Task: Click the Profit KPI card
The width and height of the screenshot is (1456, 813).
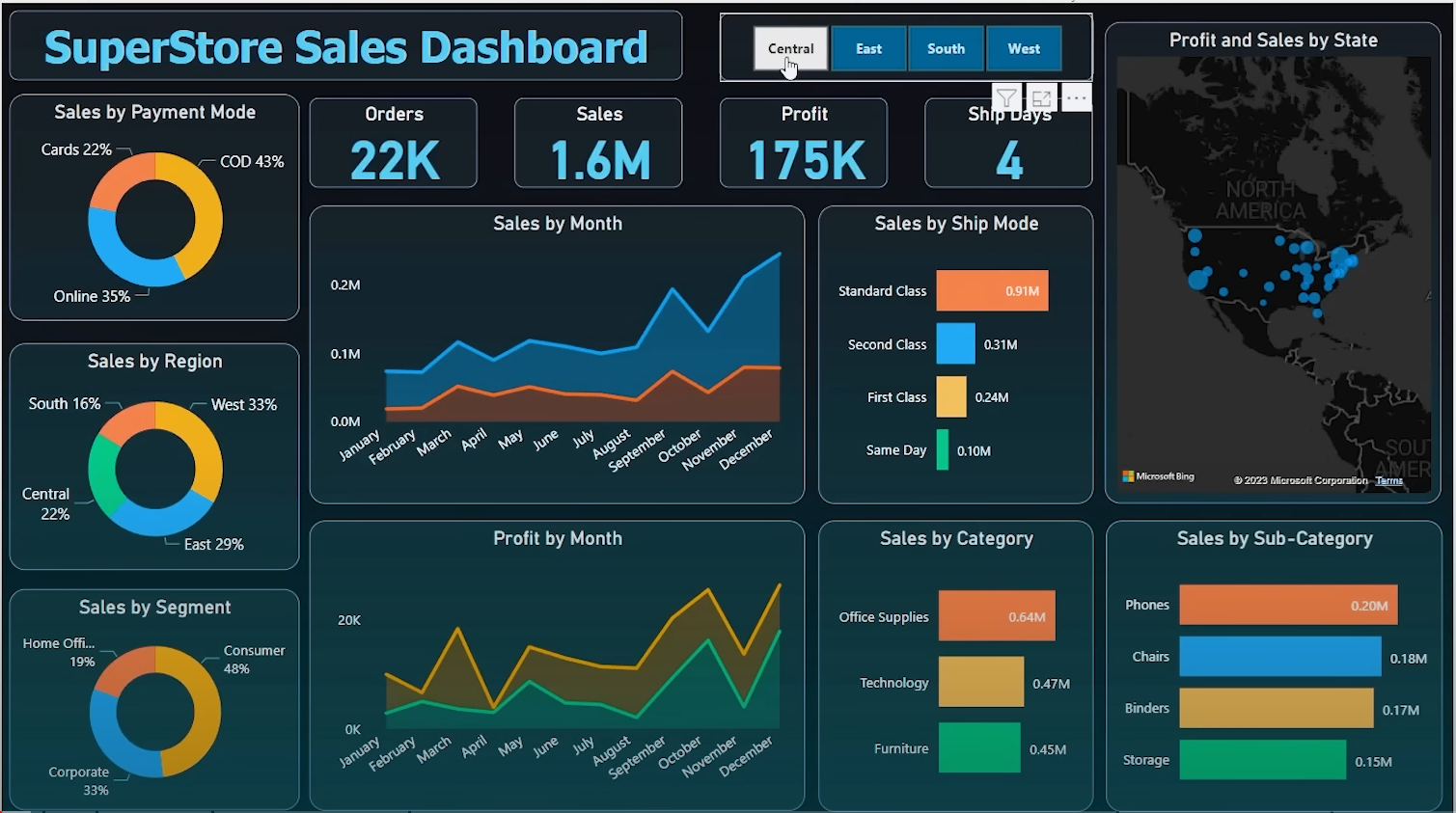Action: [x=804, y=143]
